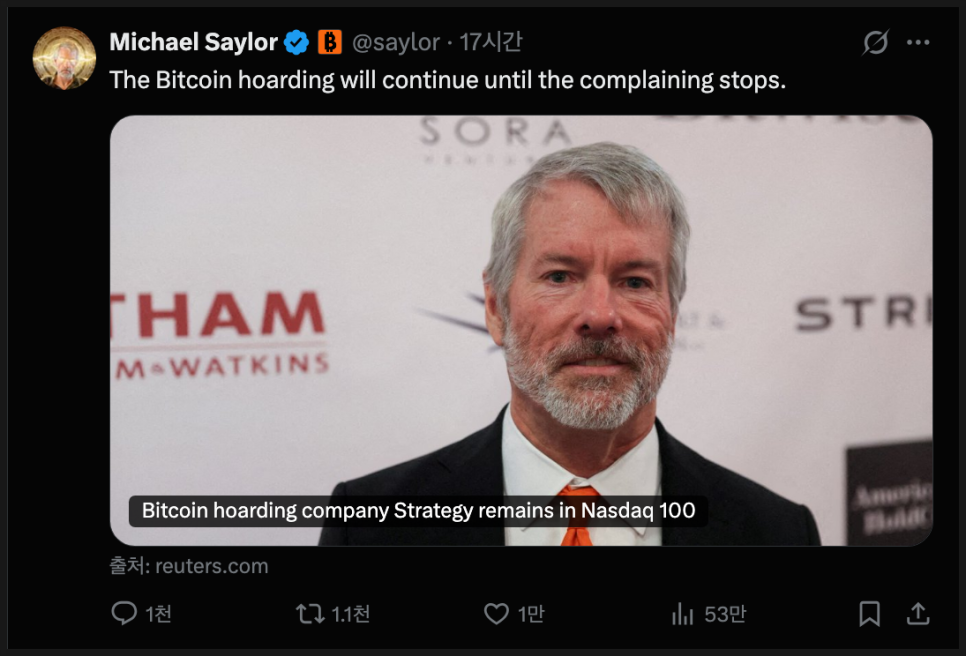Click the reply speech bubble icon
This screenshot has height=656, width=966.
[x=124, y=613]
